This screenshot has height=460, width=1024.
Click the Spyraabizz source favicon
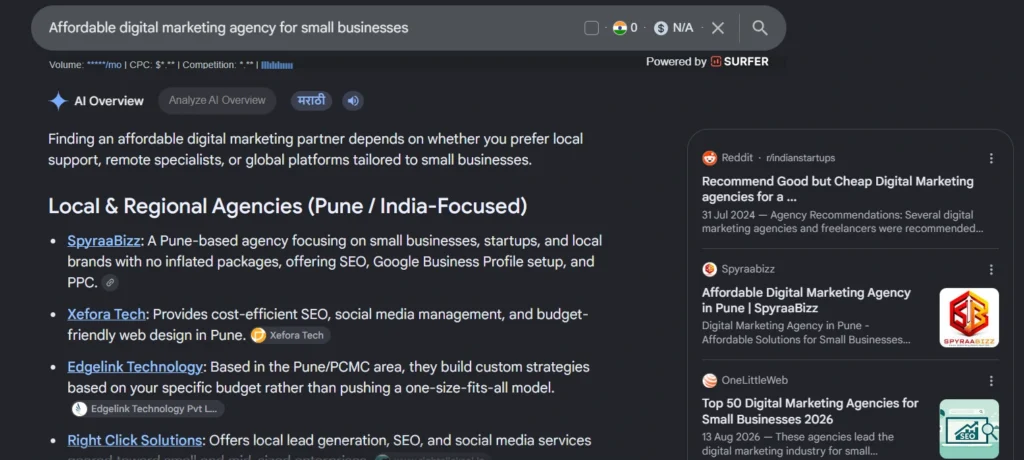pos(709,269)
